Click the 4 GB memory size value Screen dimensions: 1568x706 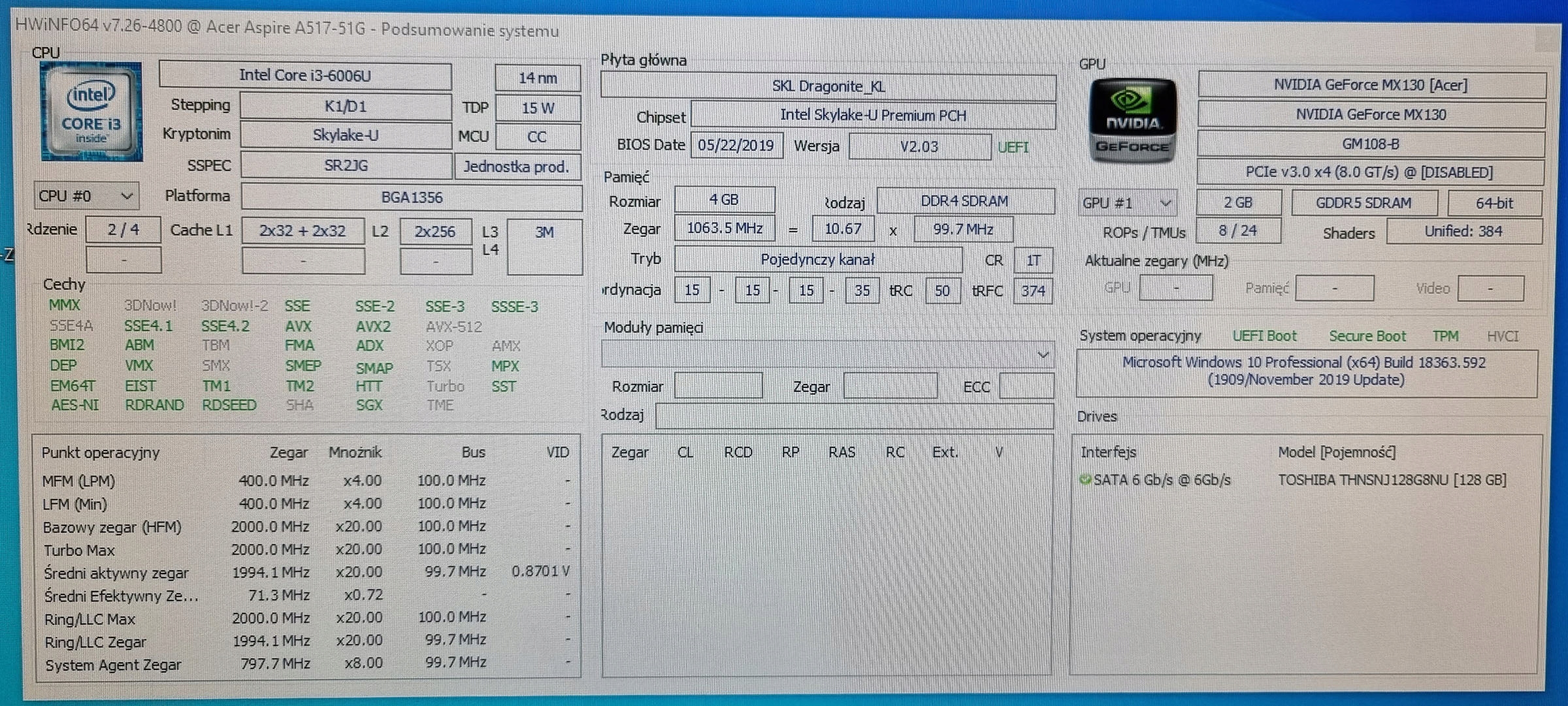click(725, 200)
